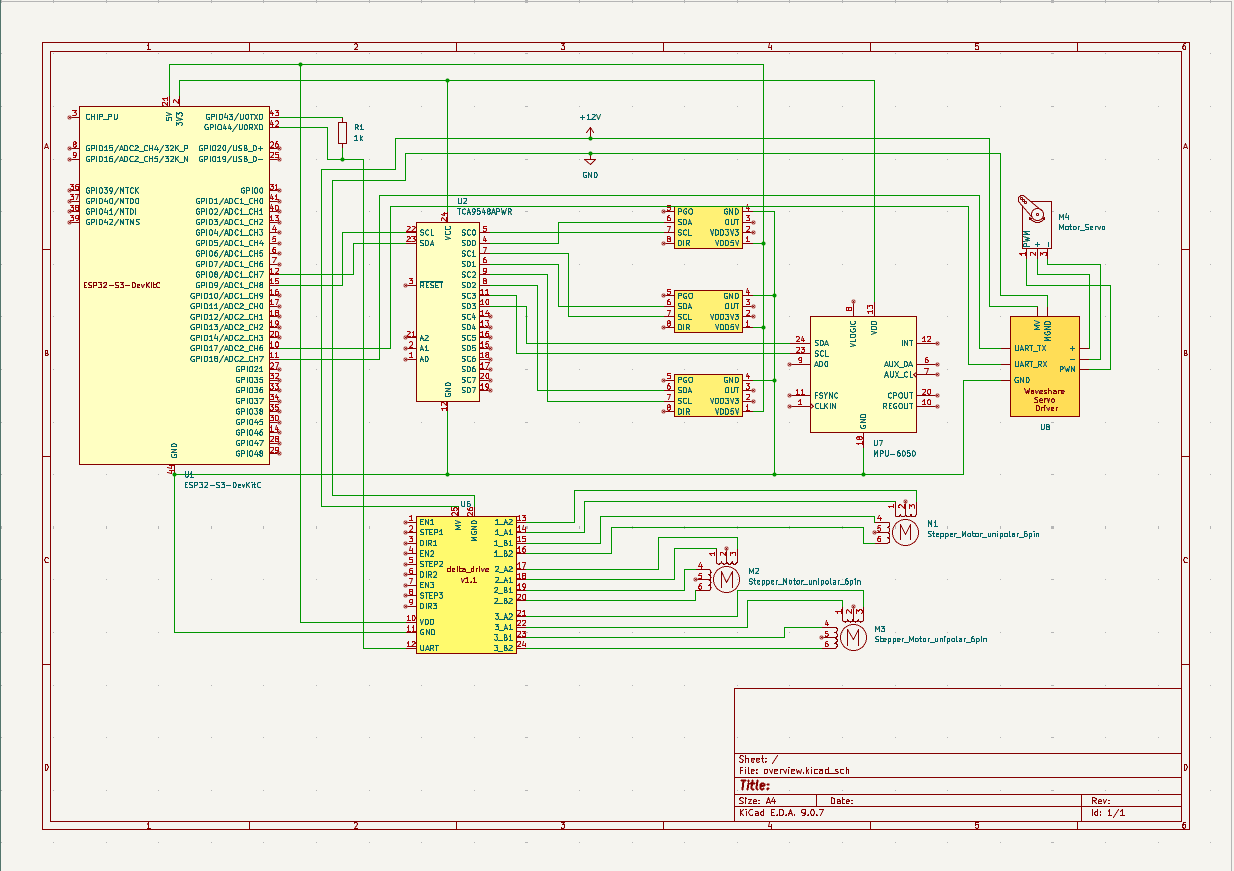Image resolution: width=1234 pixels, height=871 pixels.
Task: Click the 'GPIO39/MTCK' pin label
Action: point(112,190)
